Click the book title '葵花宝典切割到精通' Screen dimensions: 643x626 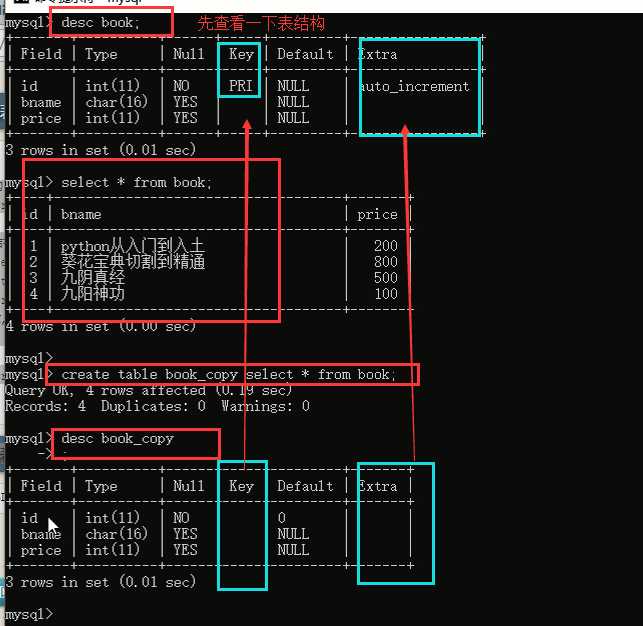pos(132,262)
